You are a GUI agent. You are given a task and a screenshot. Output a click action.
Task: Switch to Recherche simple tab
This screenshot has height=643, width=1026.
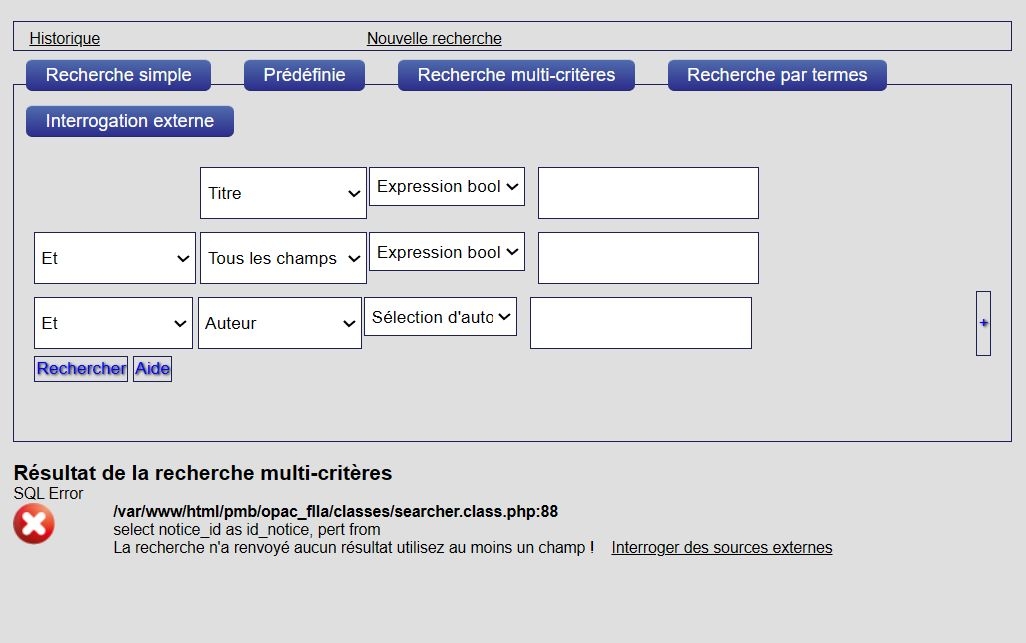(118, 75)
